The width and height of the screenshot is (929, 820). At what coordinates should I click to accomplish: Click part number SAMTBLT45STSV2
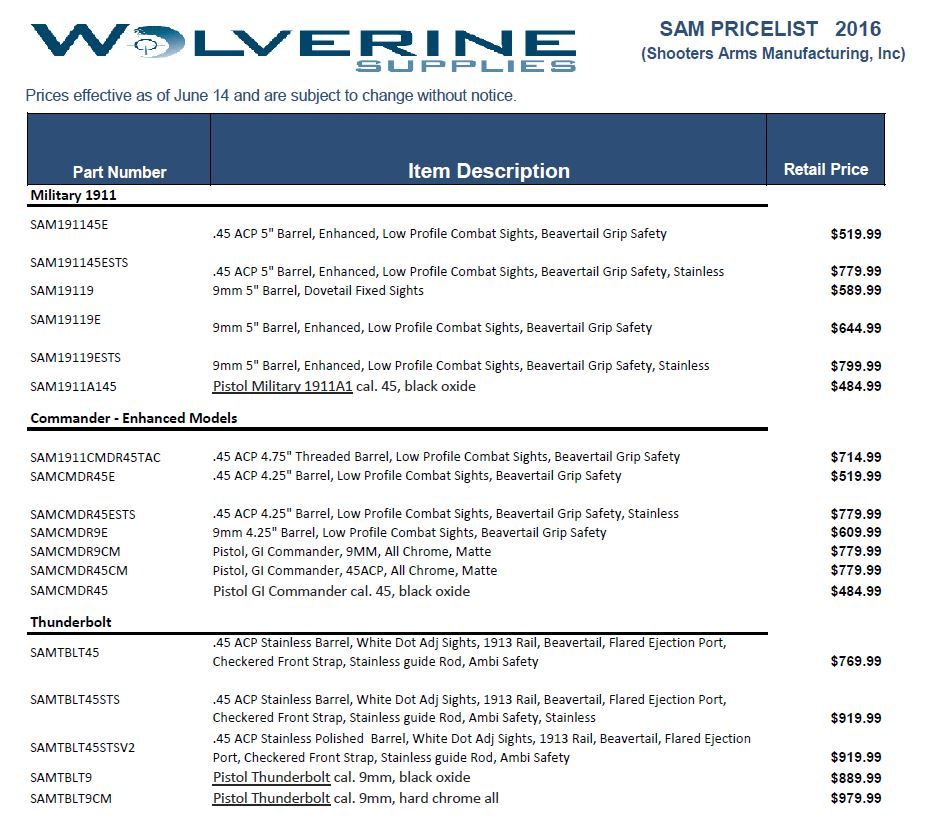pyautogui.click(x=82, y=747)
